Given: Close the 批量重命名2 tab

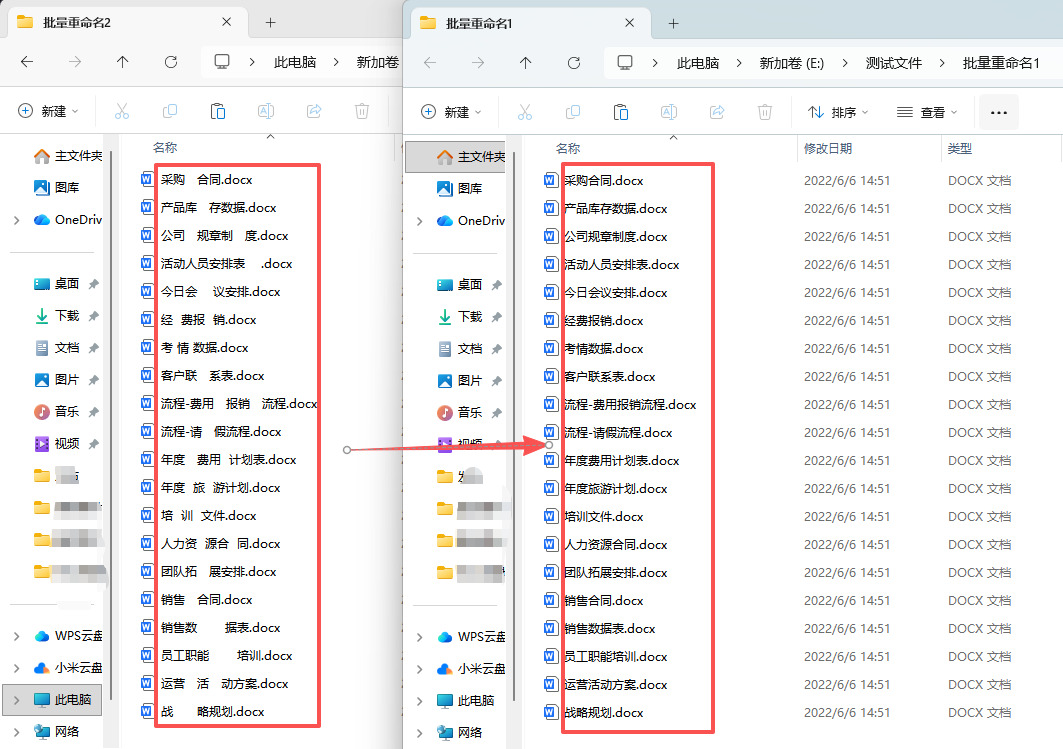Looking at the screenshot, I should (x=226, y=22).
